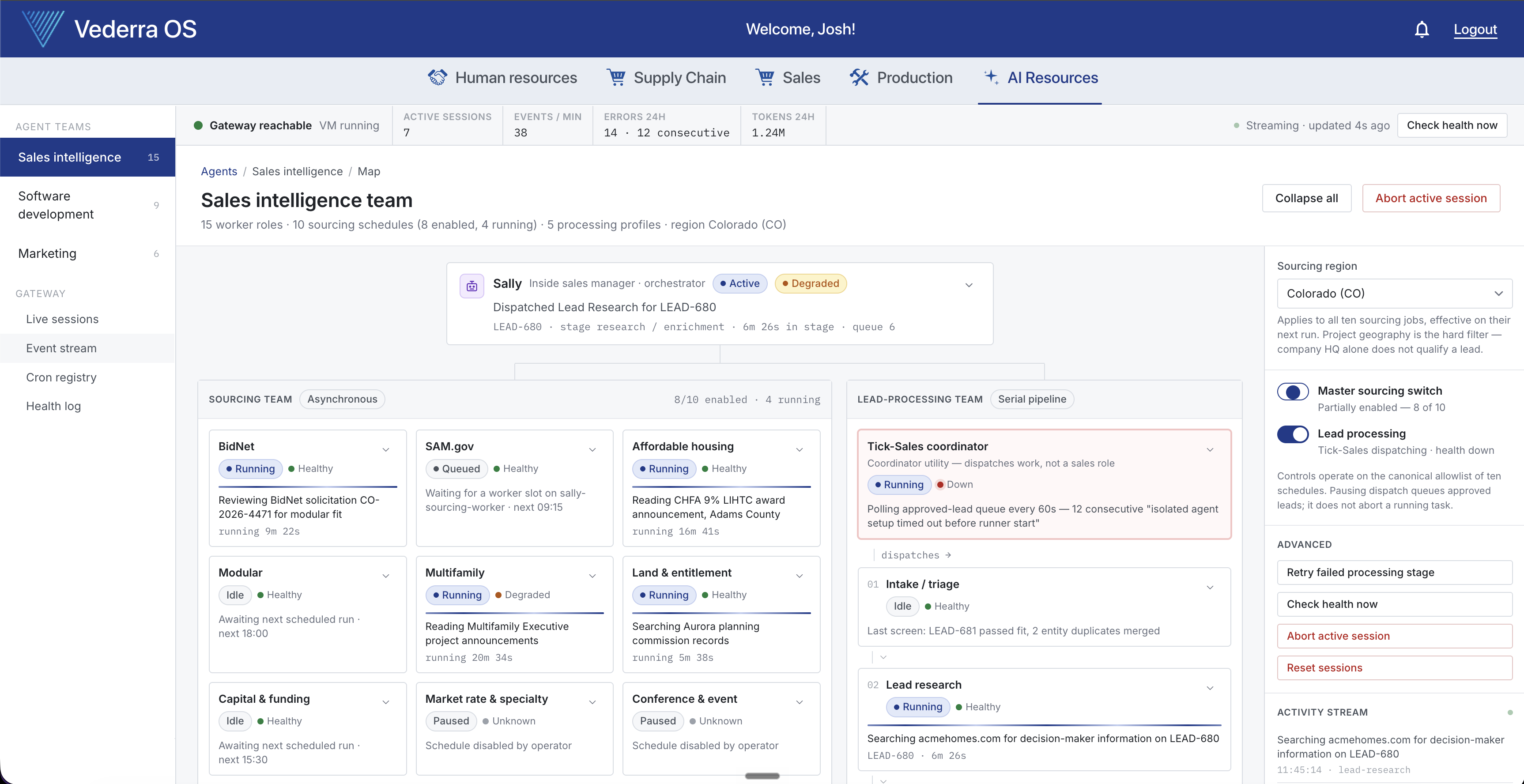
Task: Expand the Affordable housing card
Action: (799, 450)
